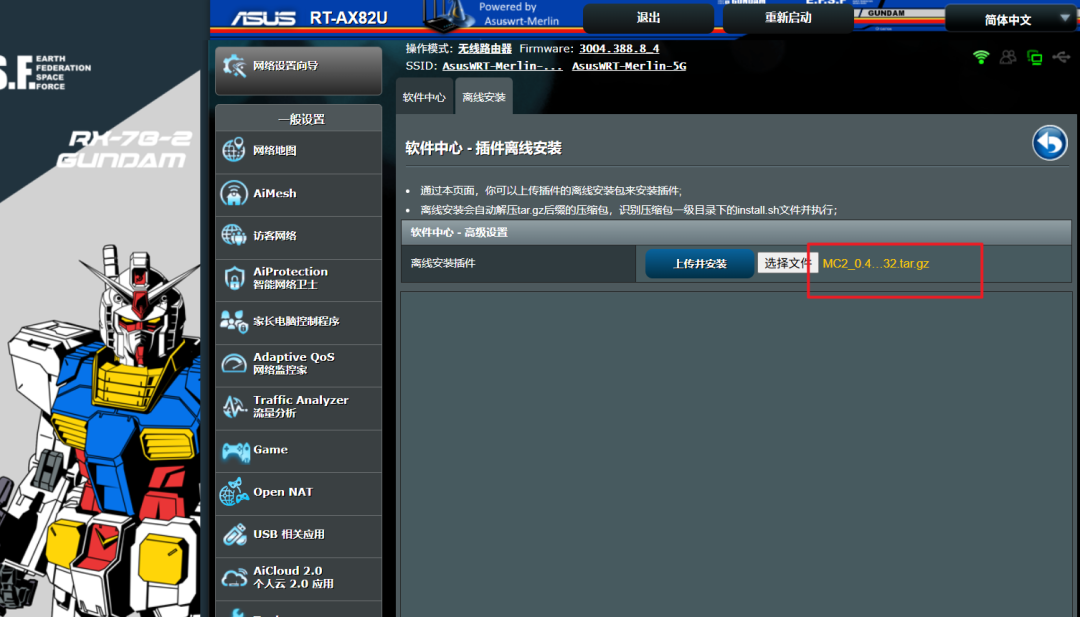Click the first AsusWRT-Merlin-... SSID link
This screenshot has width=1080, height=617.
502,65
